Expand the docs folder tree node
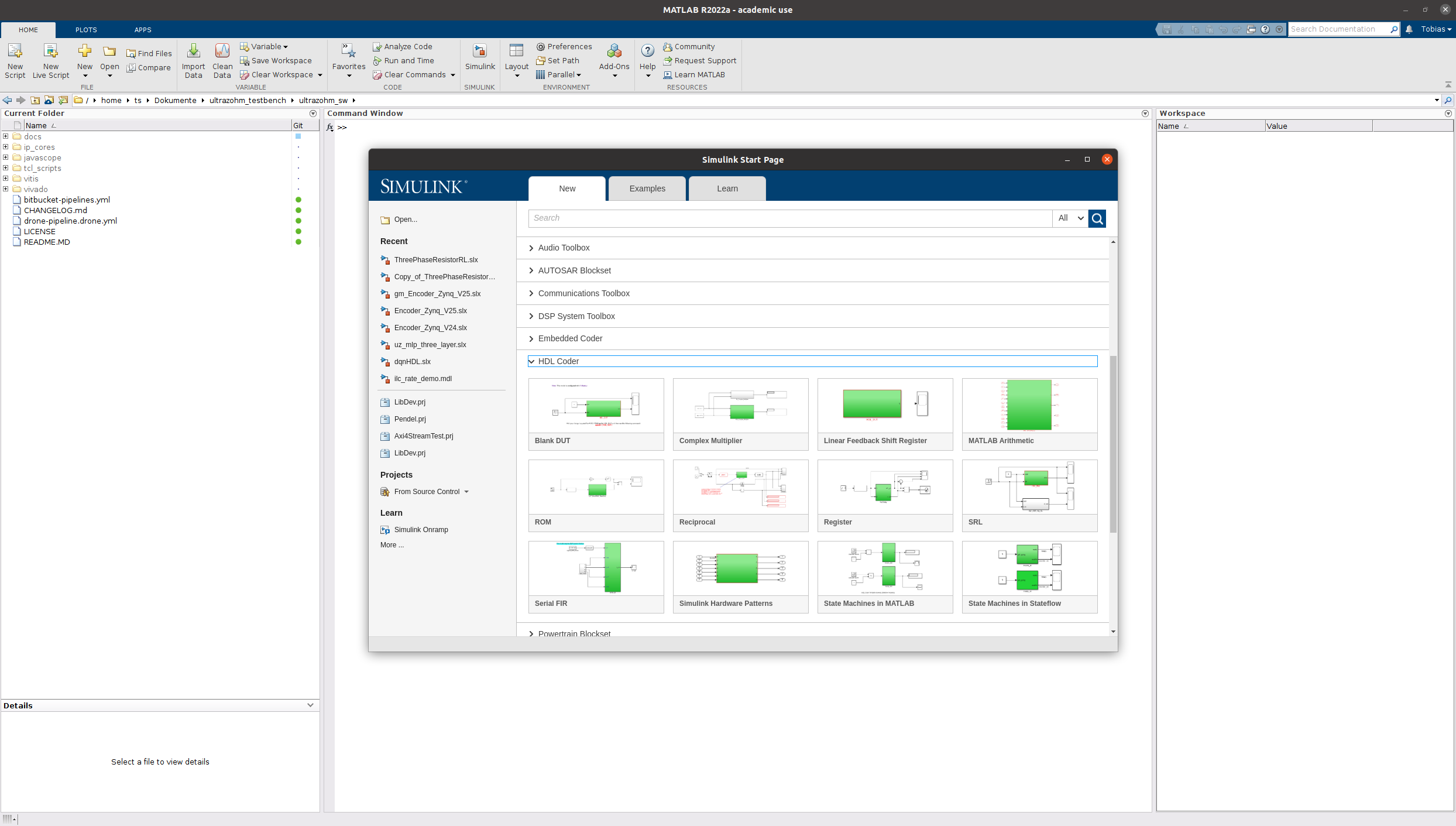 point(6,136)
